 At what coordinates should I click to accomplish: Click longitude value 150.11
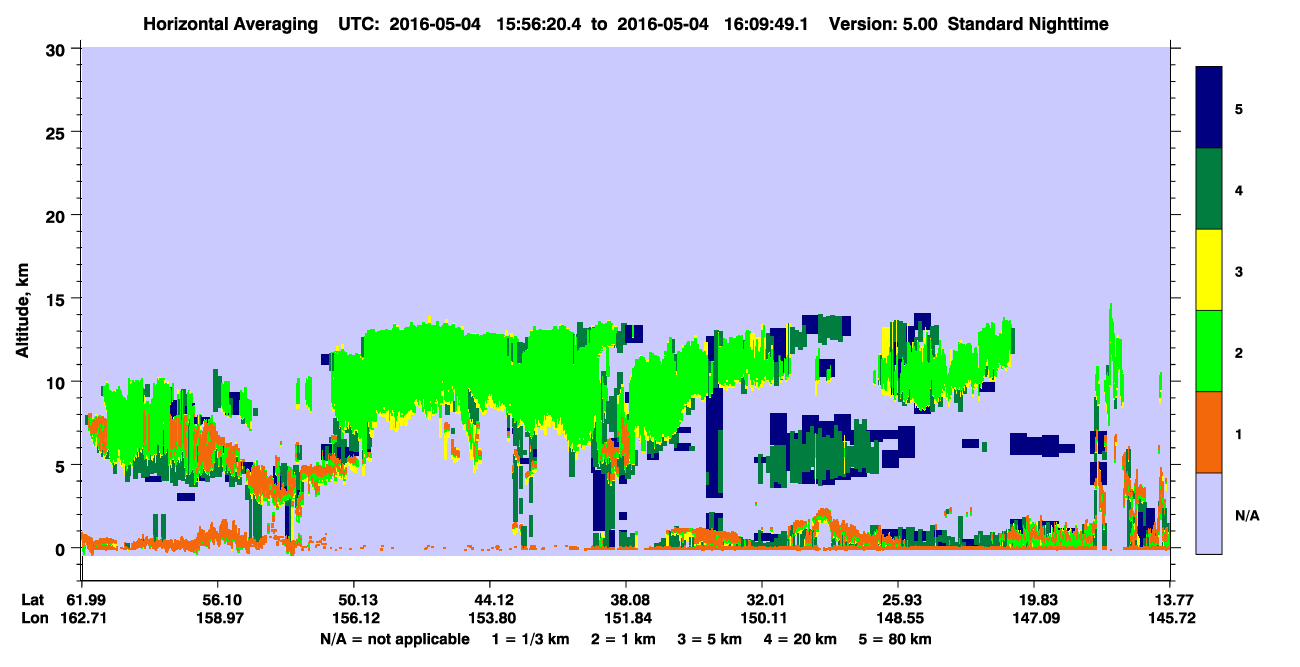click(762, 619)
